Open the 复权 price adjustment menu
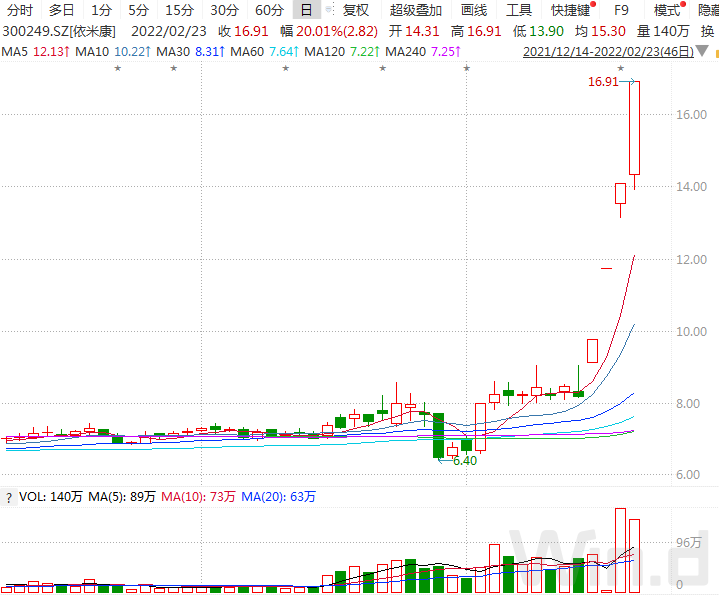719x596 pixels. pyautogui.click(x=356, y=10)
